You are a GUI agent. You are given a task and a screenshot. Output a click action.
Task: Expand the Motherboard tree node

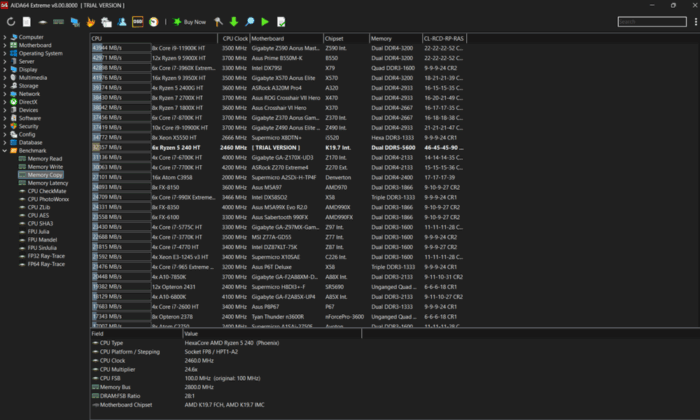coord(5,45)
